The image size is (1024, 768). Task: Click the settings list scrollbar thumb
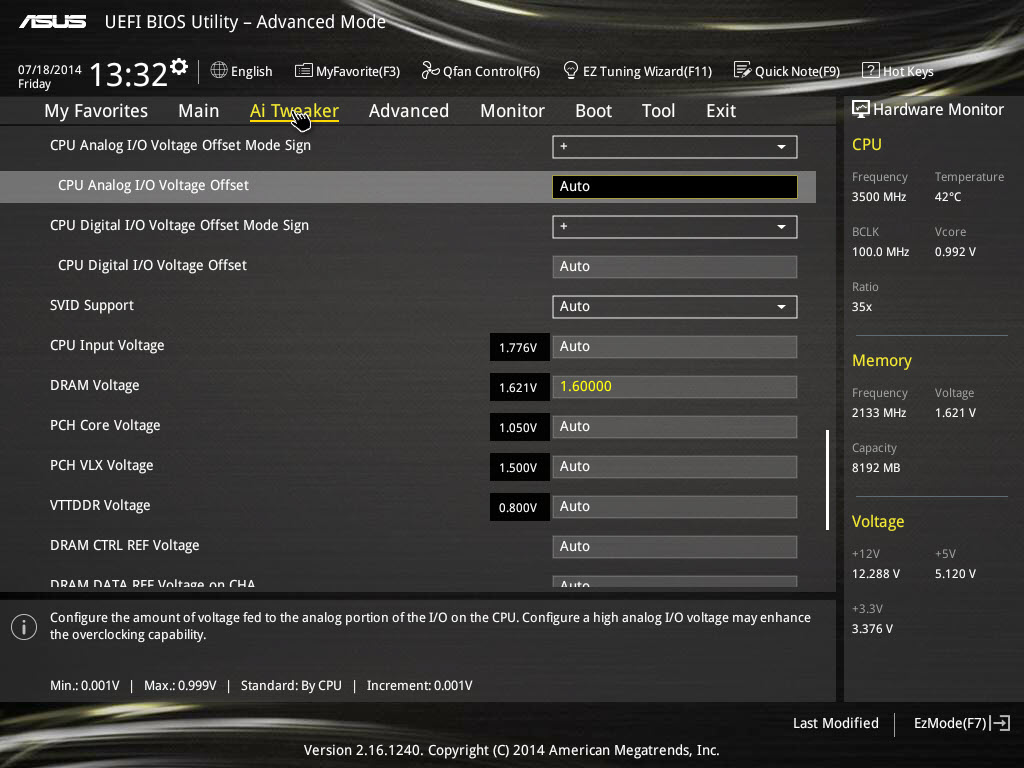point(827,479)
